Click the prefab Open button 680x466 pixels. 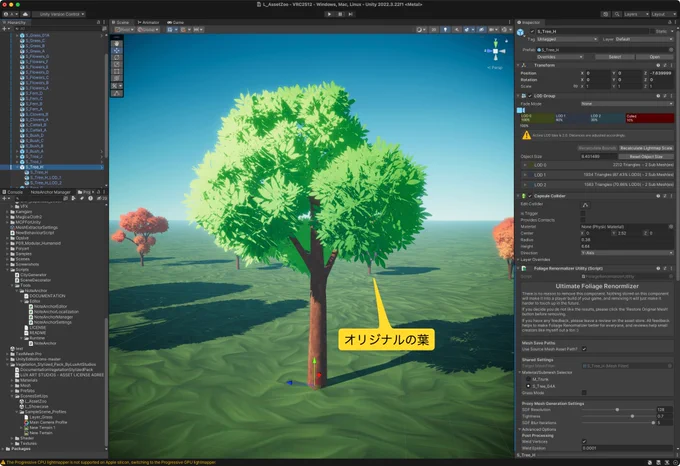[654, 57]
